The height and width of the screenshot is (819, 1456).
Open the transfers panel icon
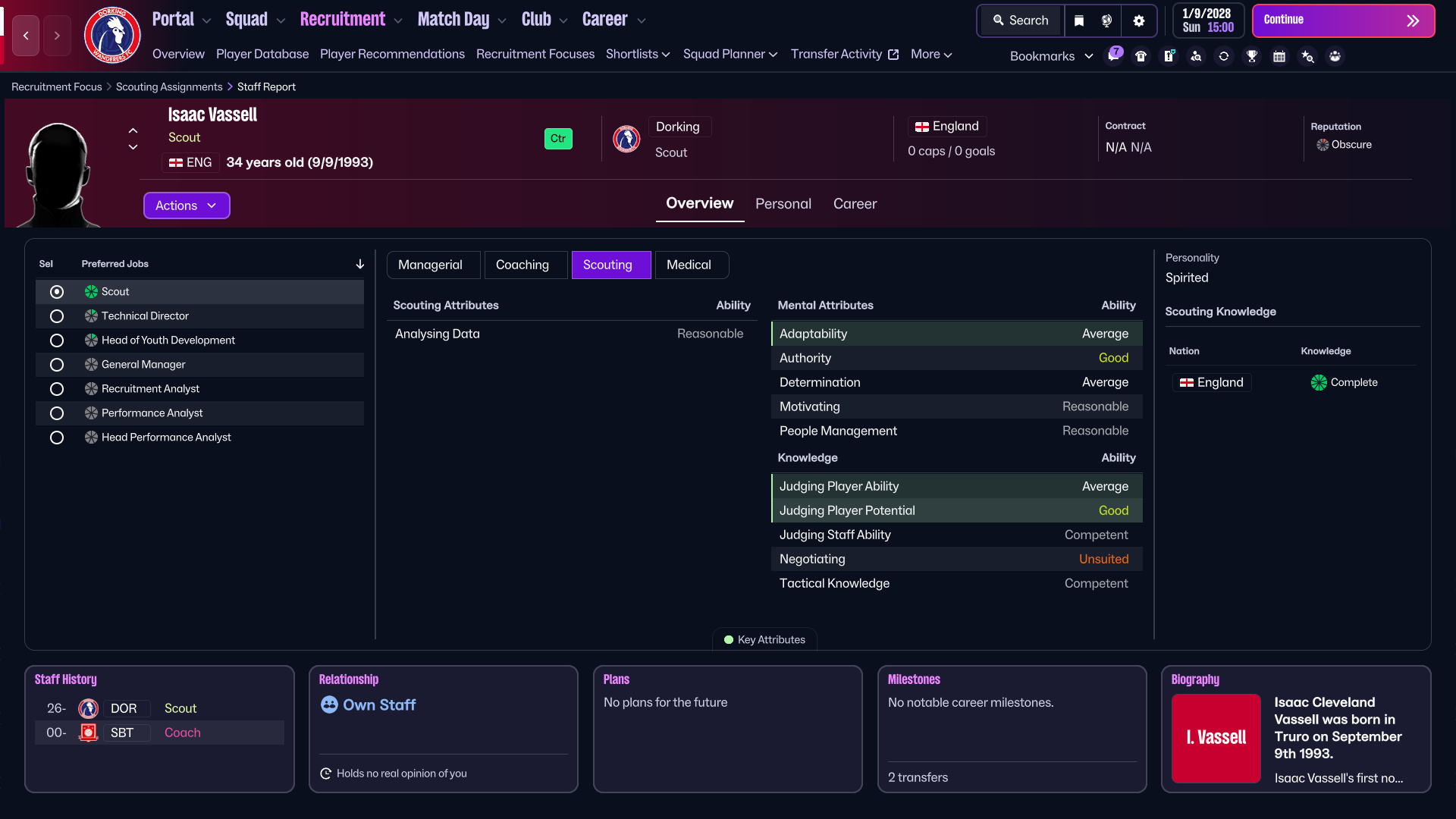click(x=1169, y=55)
